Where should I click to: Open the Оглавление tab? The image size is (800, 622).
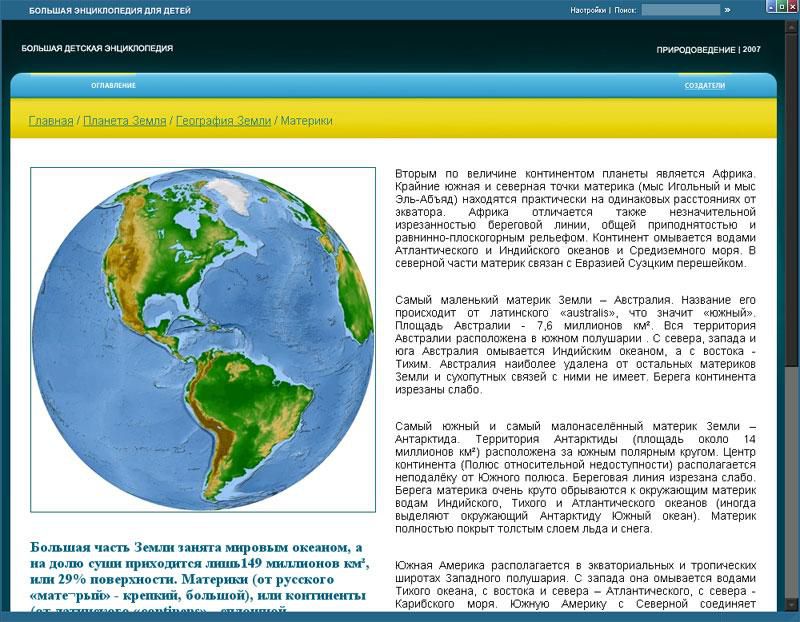113,86
